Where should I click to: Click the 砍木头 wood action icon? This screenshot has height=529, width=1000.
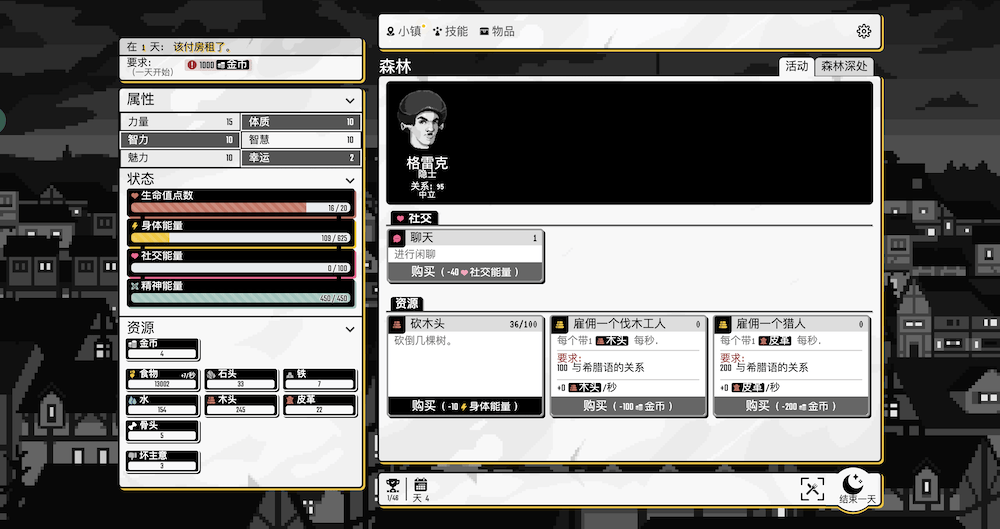396,324
